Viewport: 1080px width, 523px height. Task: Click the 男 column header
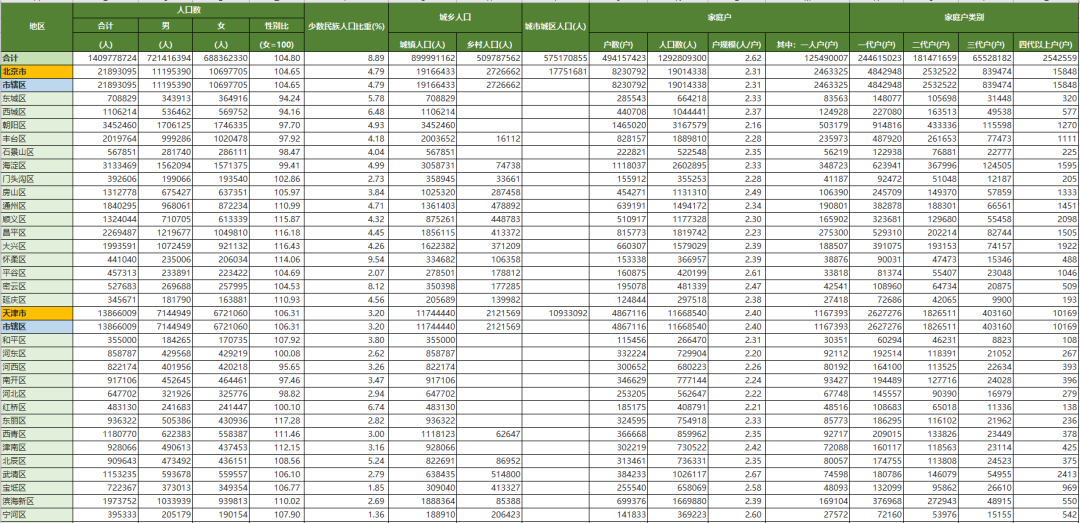(x=166, y=25)
